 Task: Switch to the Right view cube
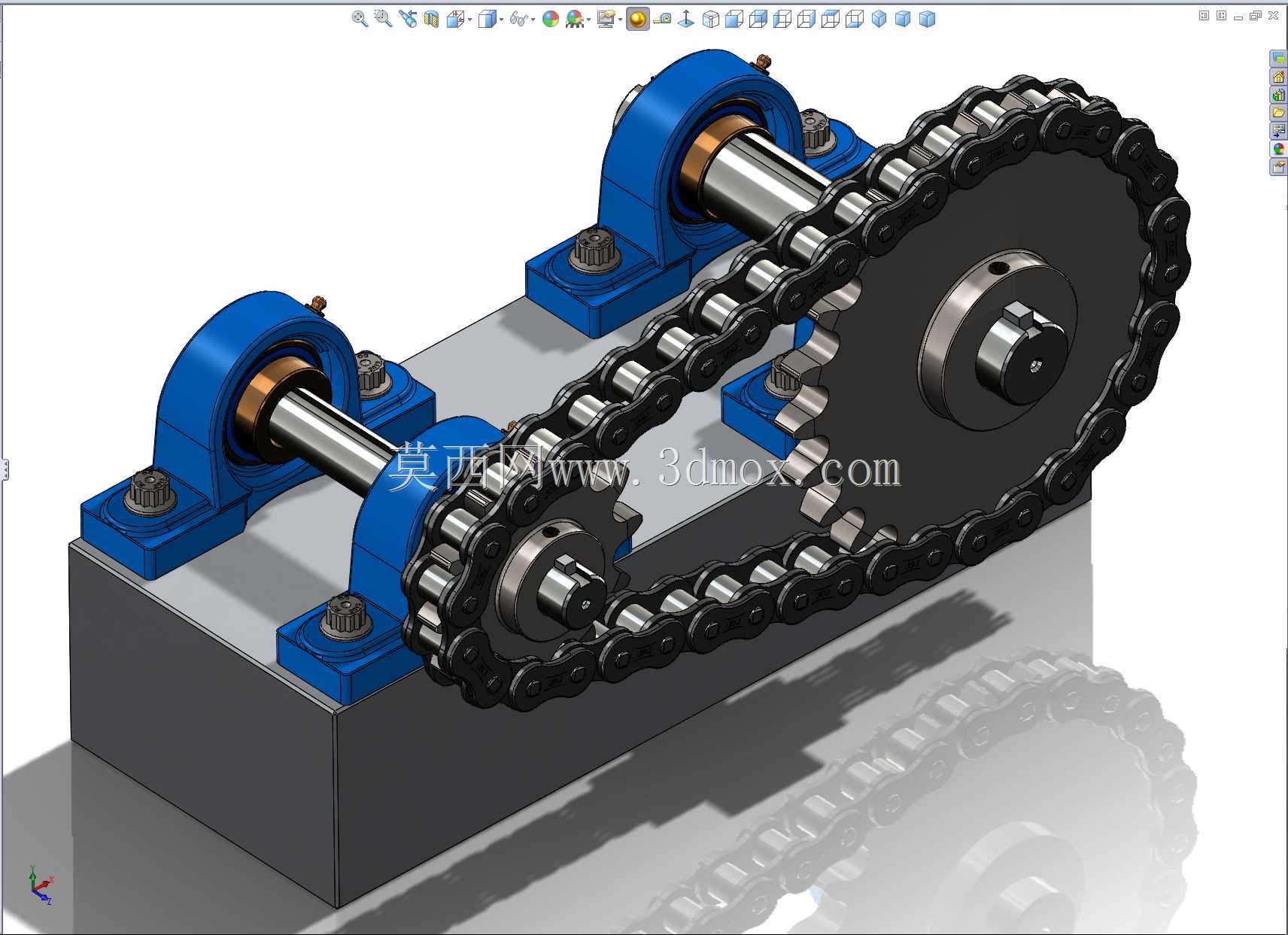[807, 19]
